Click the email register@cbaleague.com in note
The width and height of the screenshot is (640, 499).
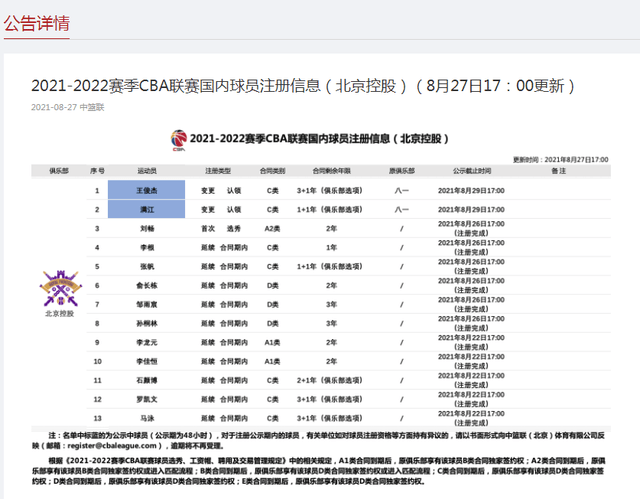pyautogui.click(x=112, y=446)
